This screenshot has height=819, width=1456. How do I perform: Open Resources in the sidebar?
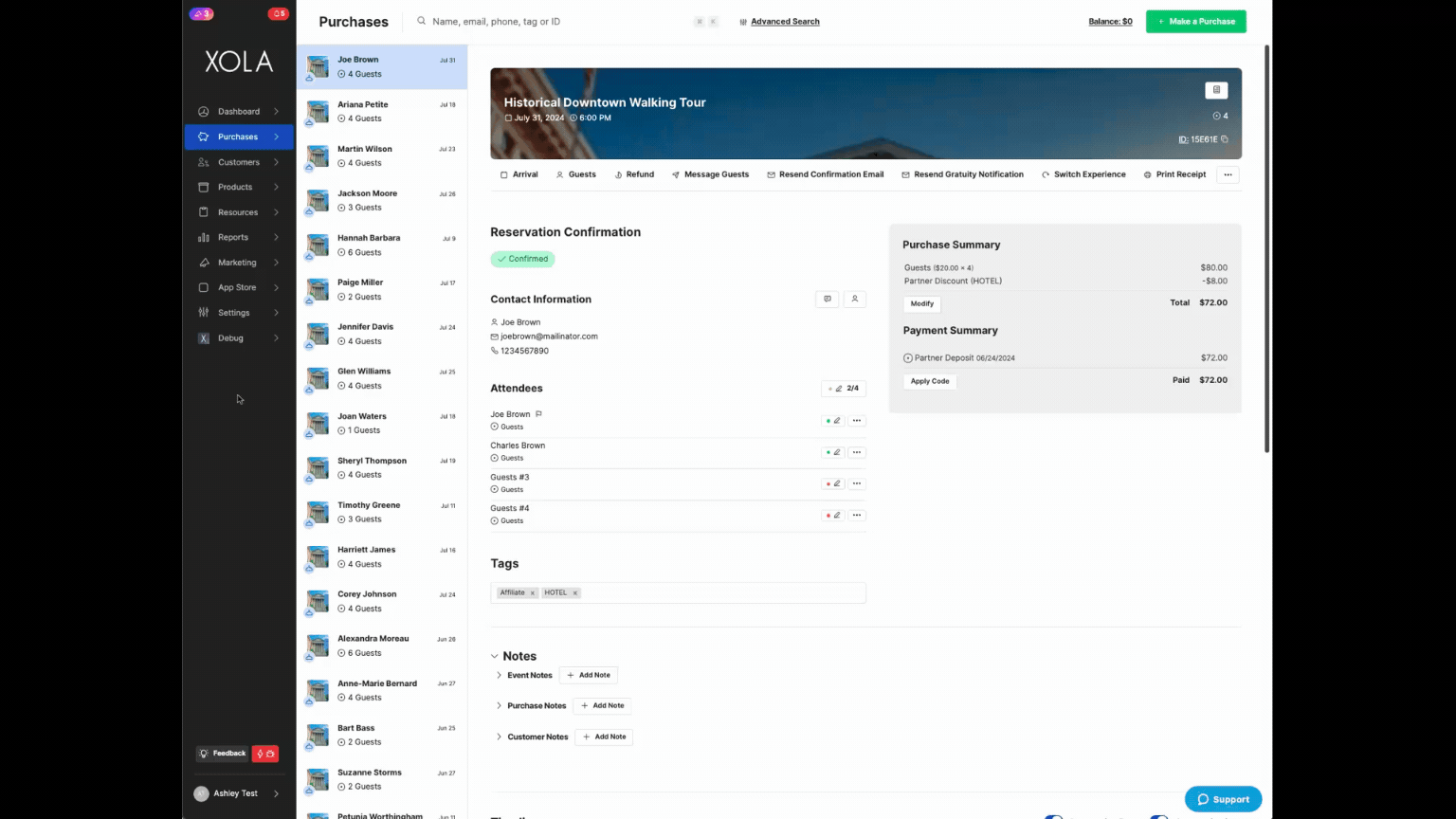(239, 212)
